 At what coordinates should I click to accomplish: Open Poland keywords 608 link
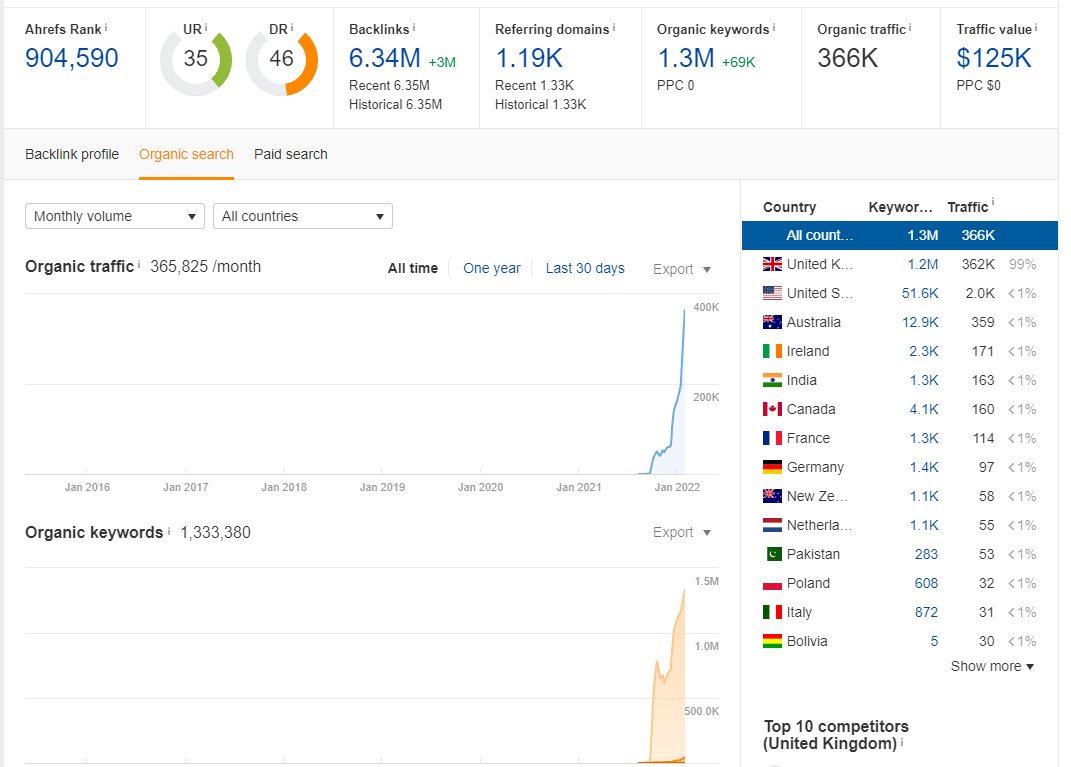pyautogui.click(x=926, y=583)
